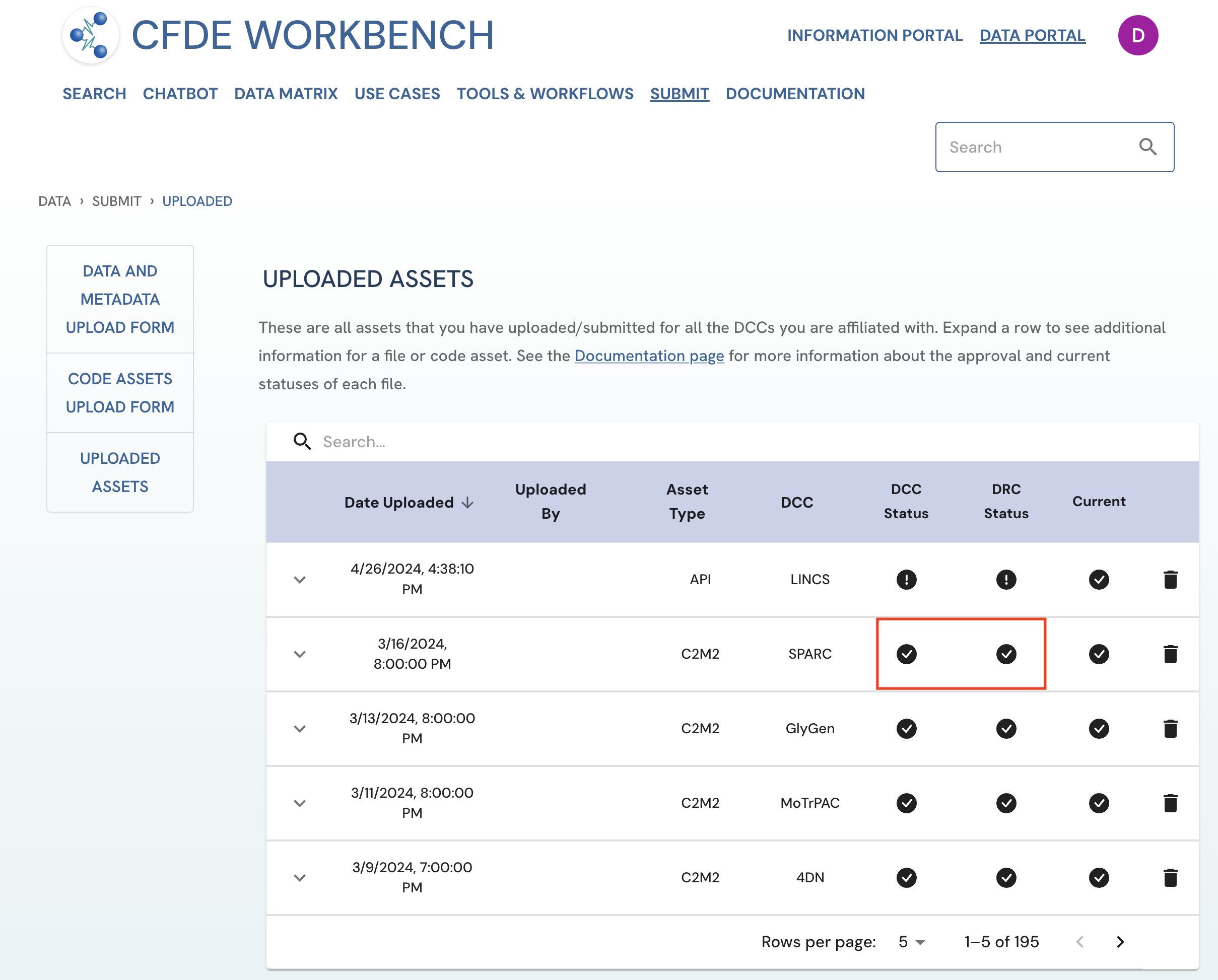The width and height of the screenshot is (1218, 980).
Task: Click the magnifier icon in top search box
Action: pyautogui.click(x=1147, y=147)
